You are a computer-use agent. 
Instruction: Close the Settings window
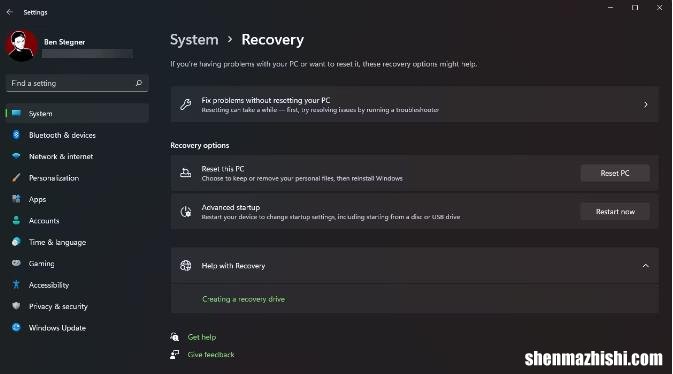(x=659, y=8)
